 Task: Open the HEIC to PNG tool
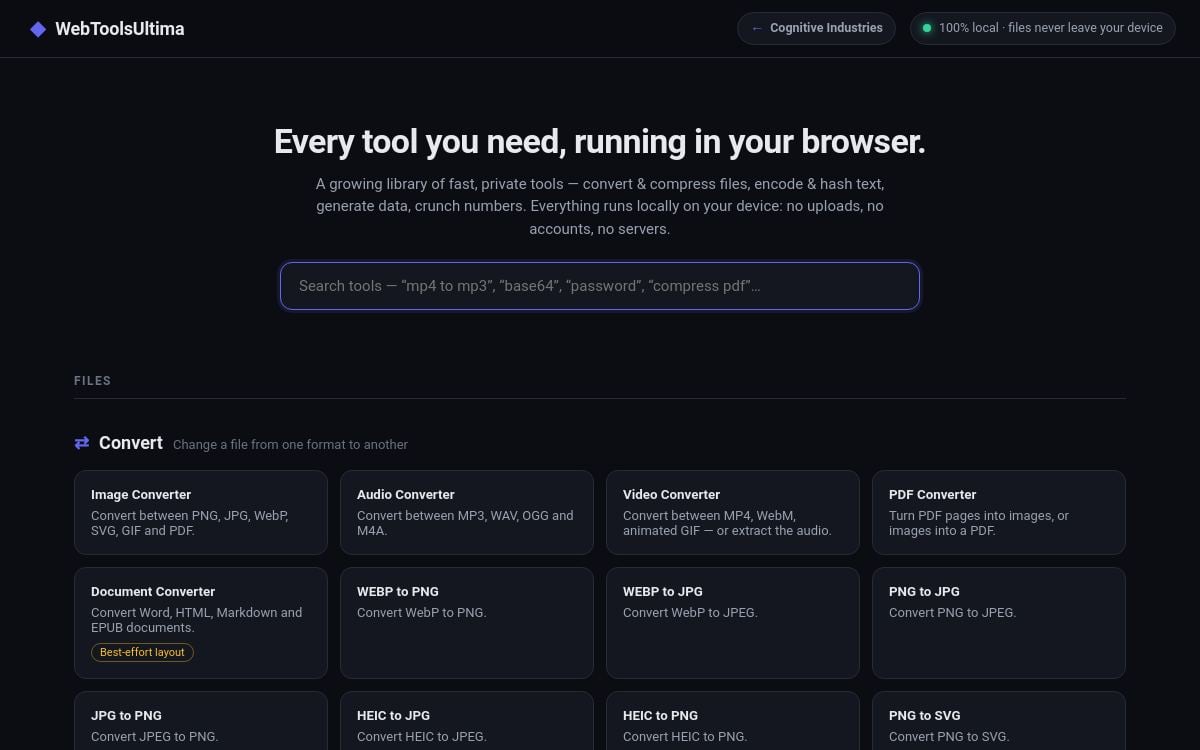click(x=733, y=721)
